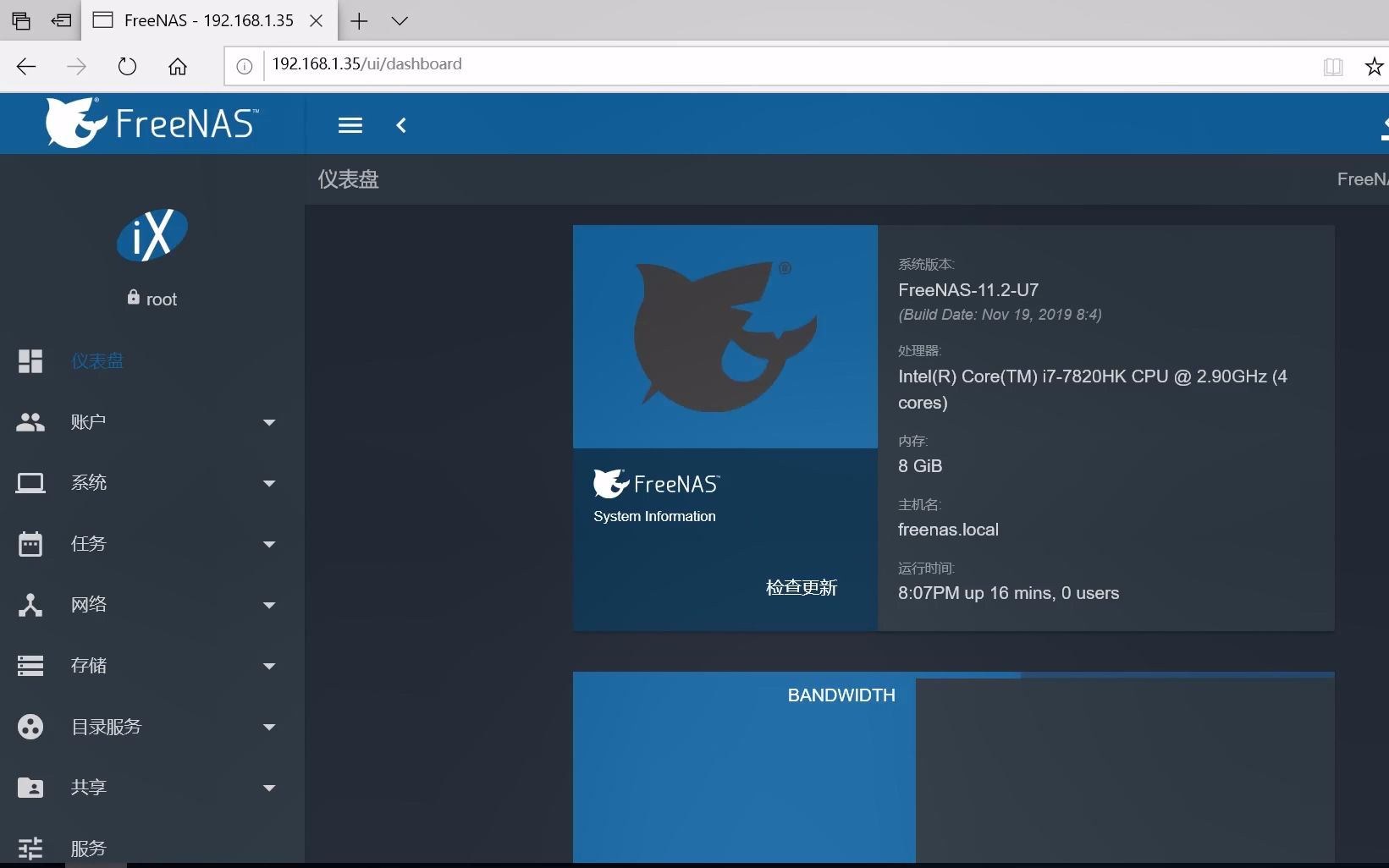
Task: Click the browser forward arrow
Action: click(x=76, y=66)
